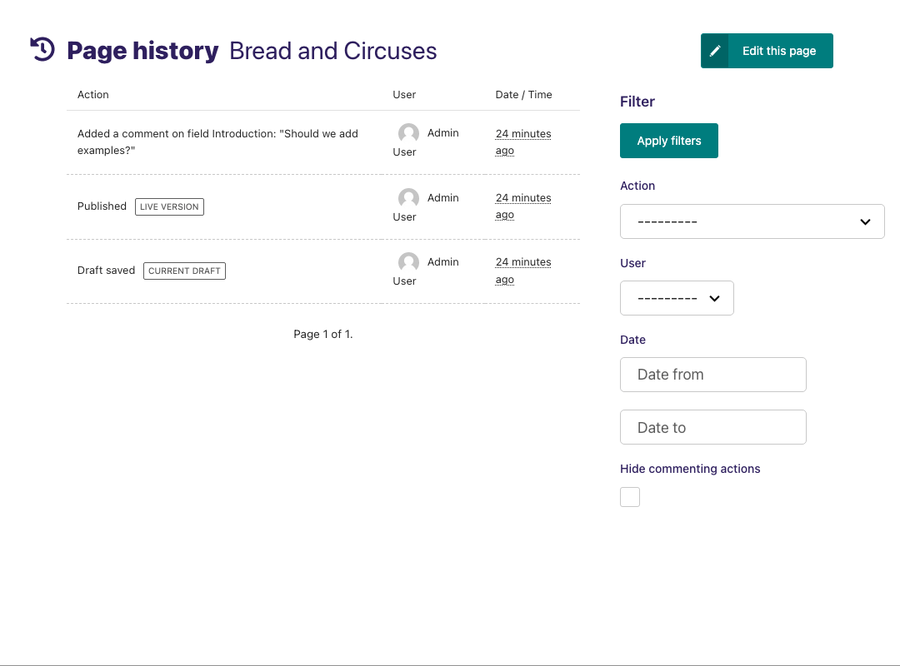
Task: Click the Apply filters button
Action: (x=669, y=141)
